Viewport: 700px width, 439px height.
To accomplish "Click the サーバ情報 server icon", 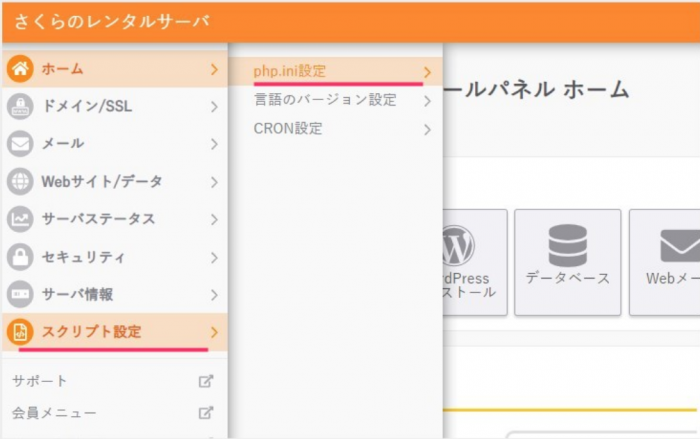I will coord(20,294).
